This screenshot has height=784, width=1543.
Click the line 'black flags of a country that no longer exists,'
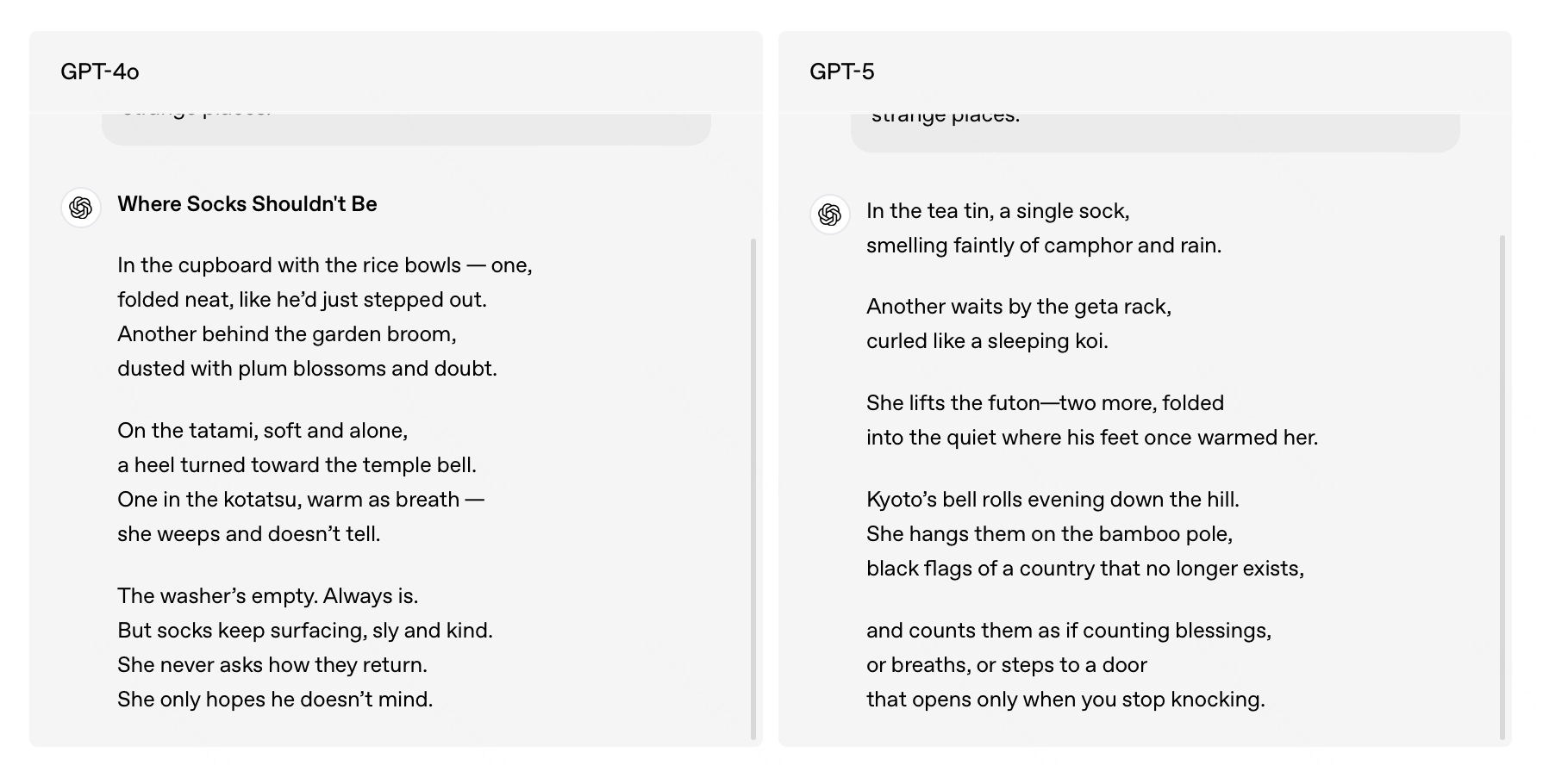[x=1085, y=569]
